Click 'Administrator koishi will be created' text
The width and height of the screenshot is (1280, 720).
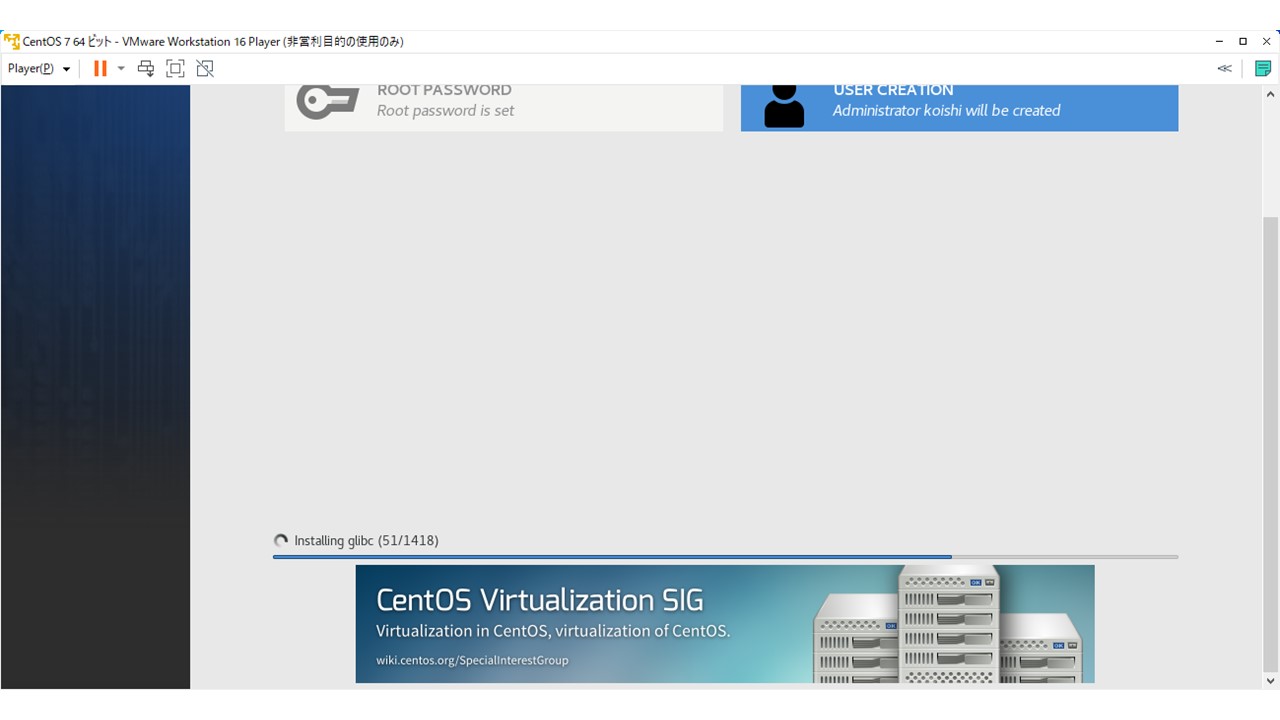click(x=947, y=111)
